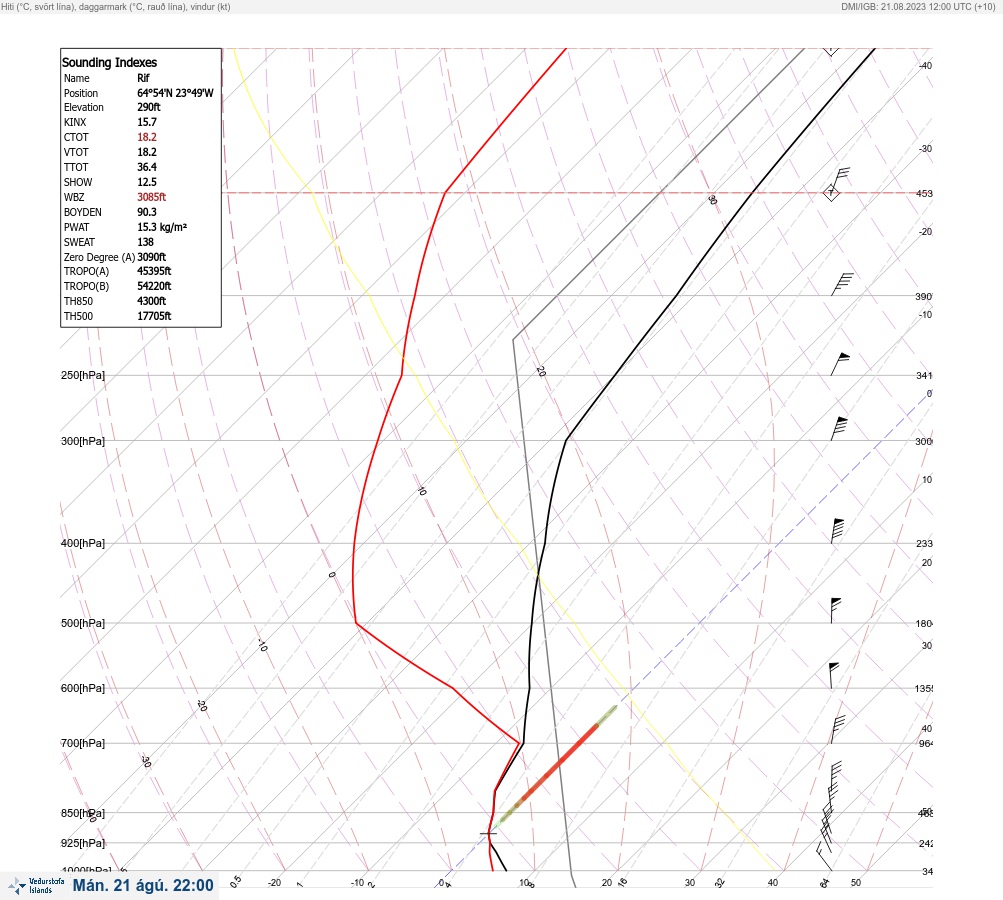Click the 600[hPa] pressure label
This screenshot has height=900, width=1003.
(x=83, y=688)
